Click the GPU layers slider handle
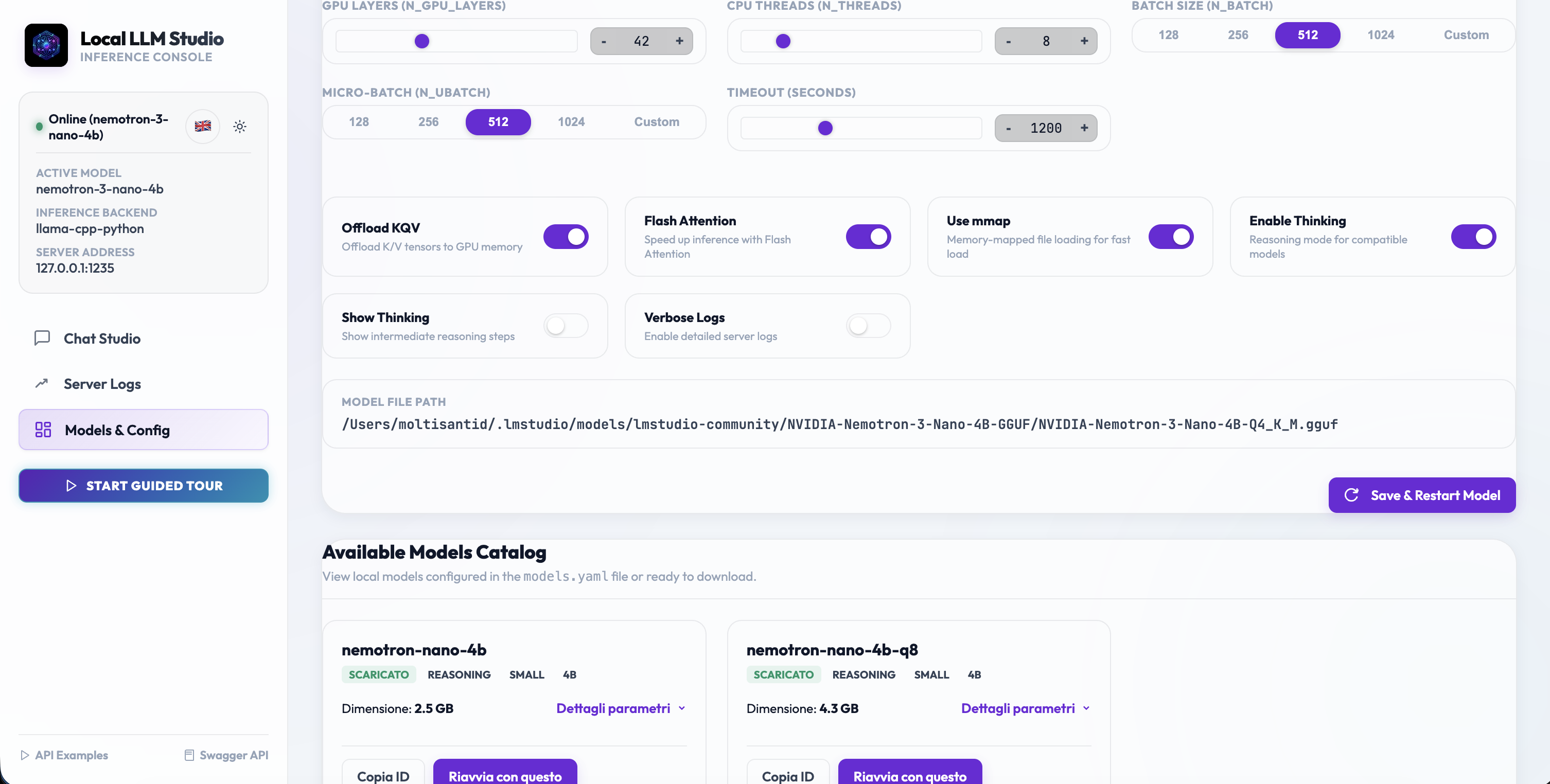The image size is (1550, 784). [x=422, y=41]
